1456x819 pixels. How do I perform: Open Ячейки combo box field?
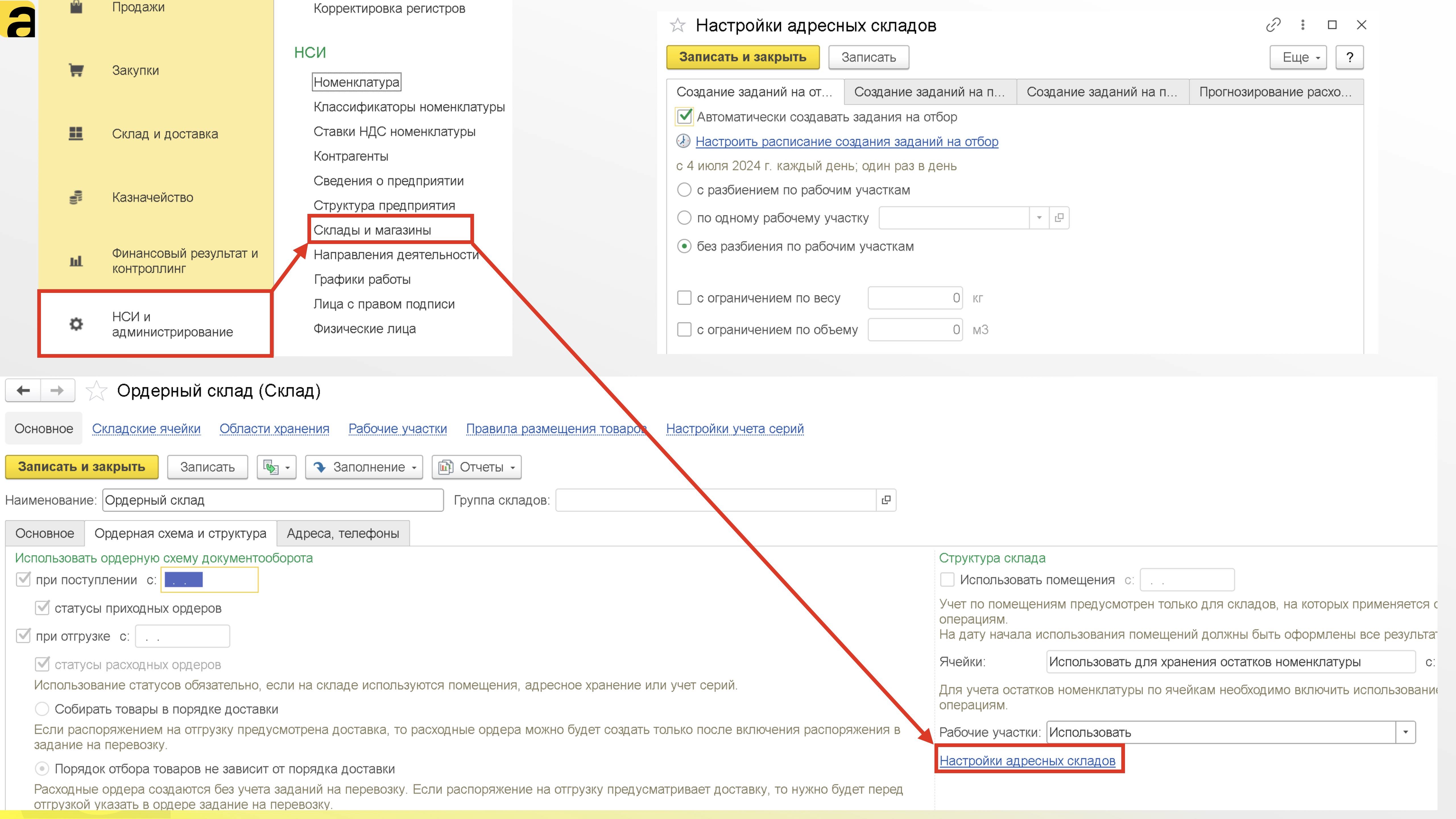(x=1231, y=662)
